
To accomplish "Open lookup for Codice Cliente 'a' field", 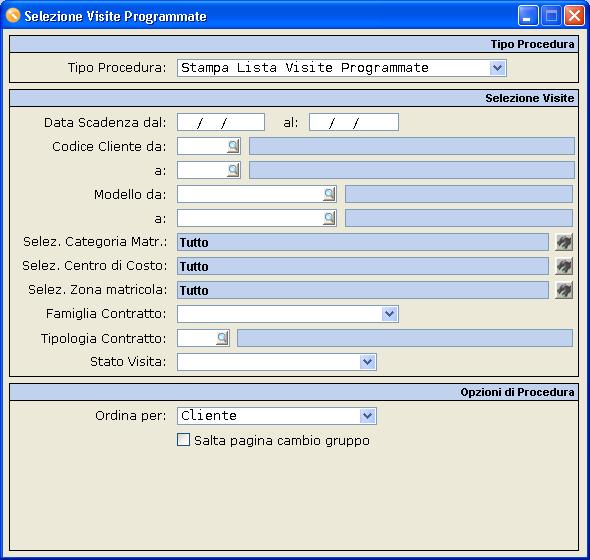I will (x=233, y=170).
